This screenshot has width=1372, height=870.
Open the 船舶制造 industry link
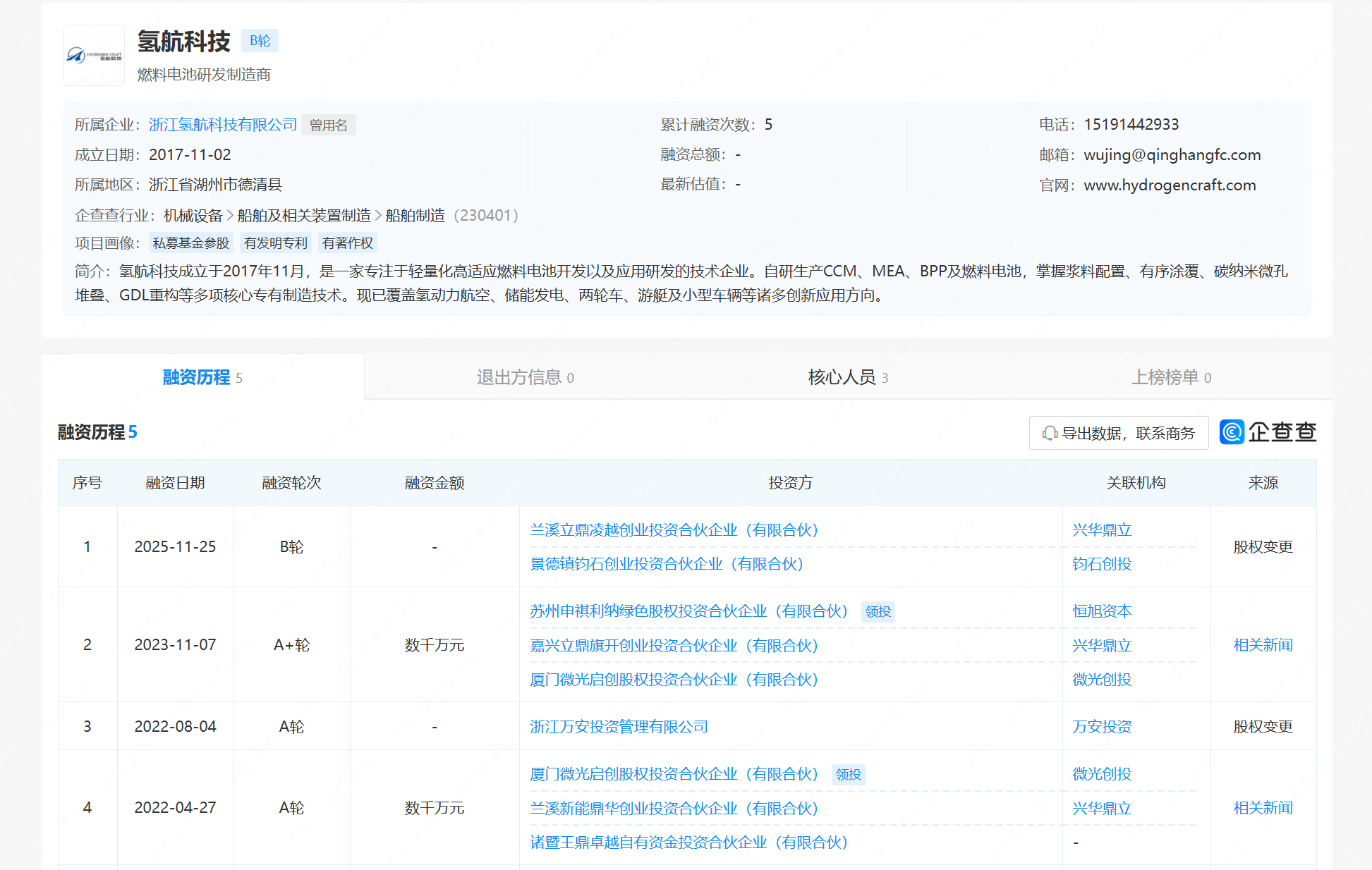click(x=416, y=215)
